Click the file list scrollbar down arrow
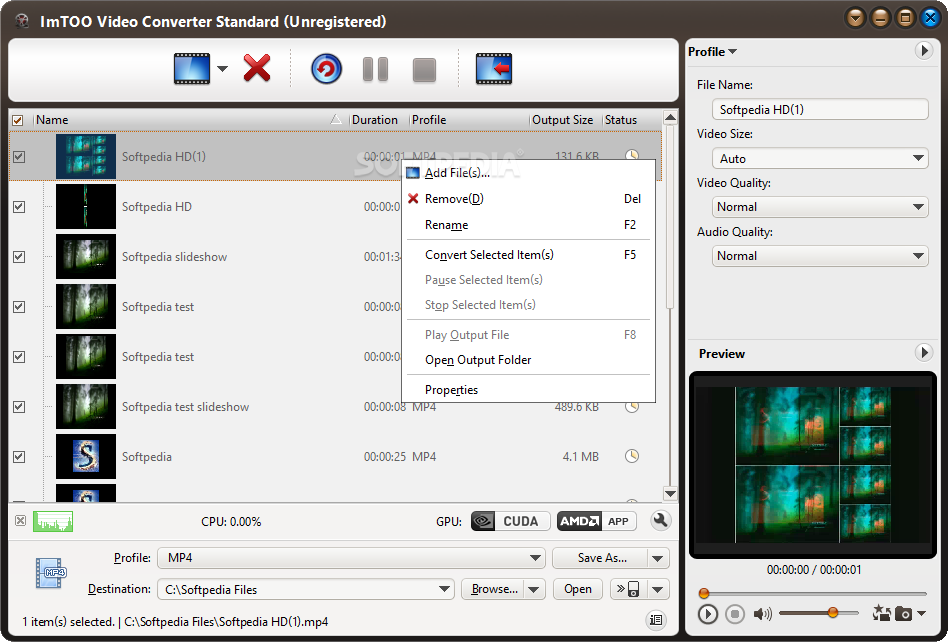The width and height of the screenshot is (948, 642). 670,493
